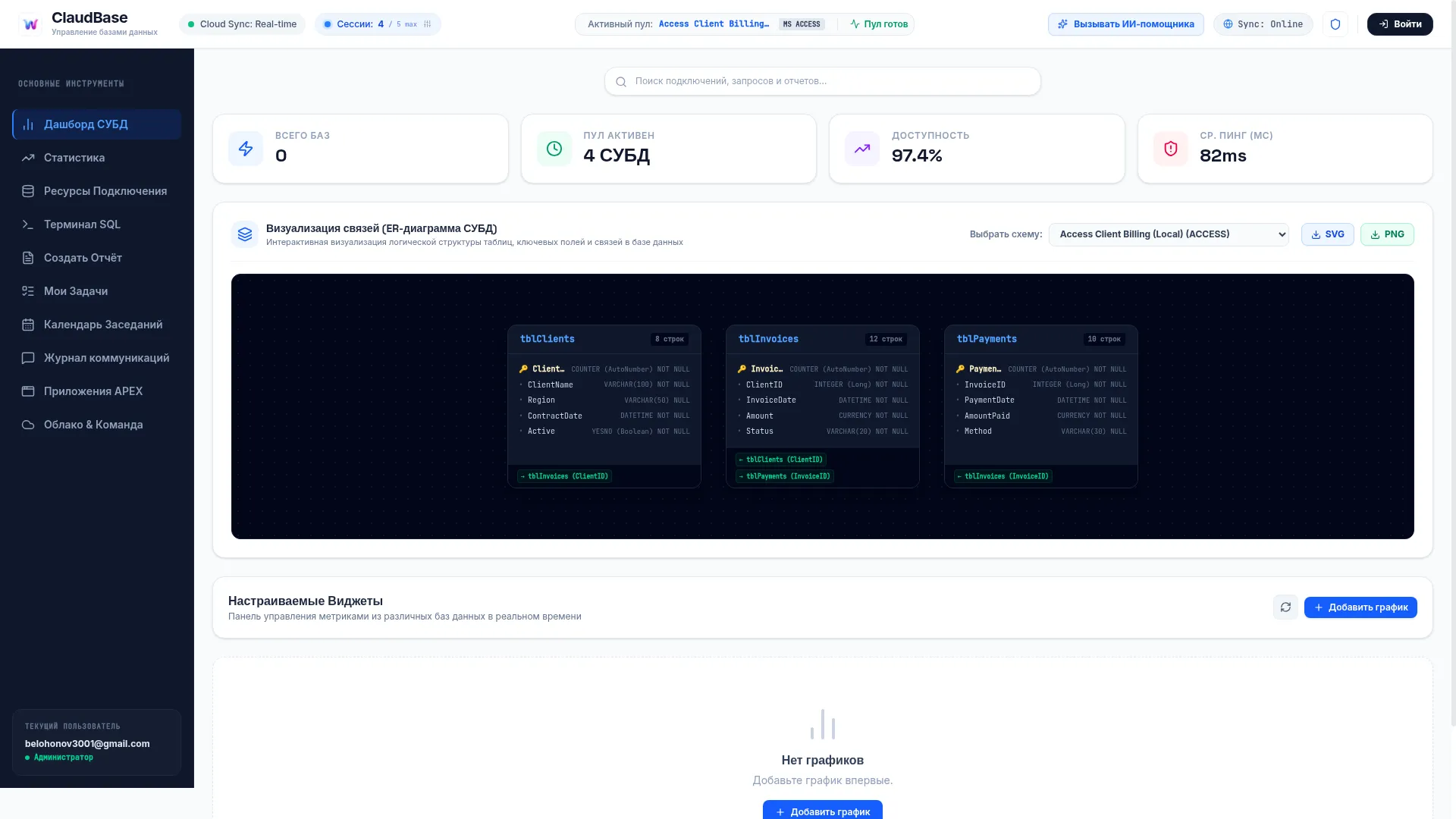Click the Сессии: 4 / 5 max indicator
This screenshot has width=1456, height=819.
coord(378,24)
